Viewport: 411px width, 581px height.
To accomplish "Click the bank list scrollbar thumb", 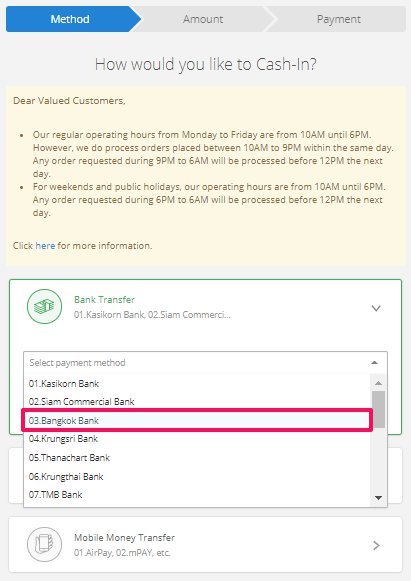I will point(378,409).
